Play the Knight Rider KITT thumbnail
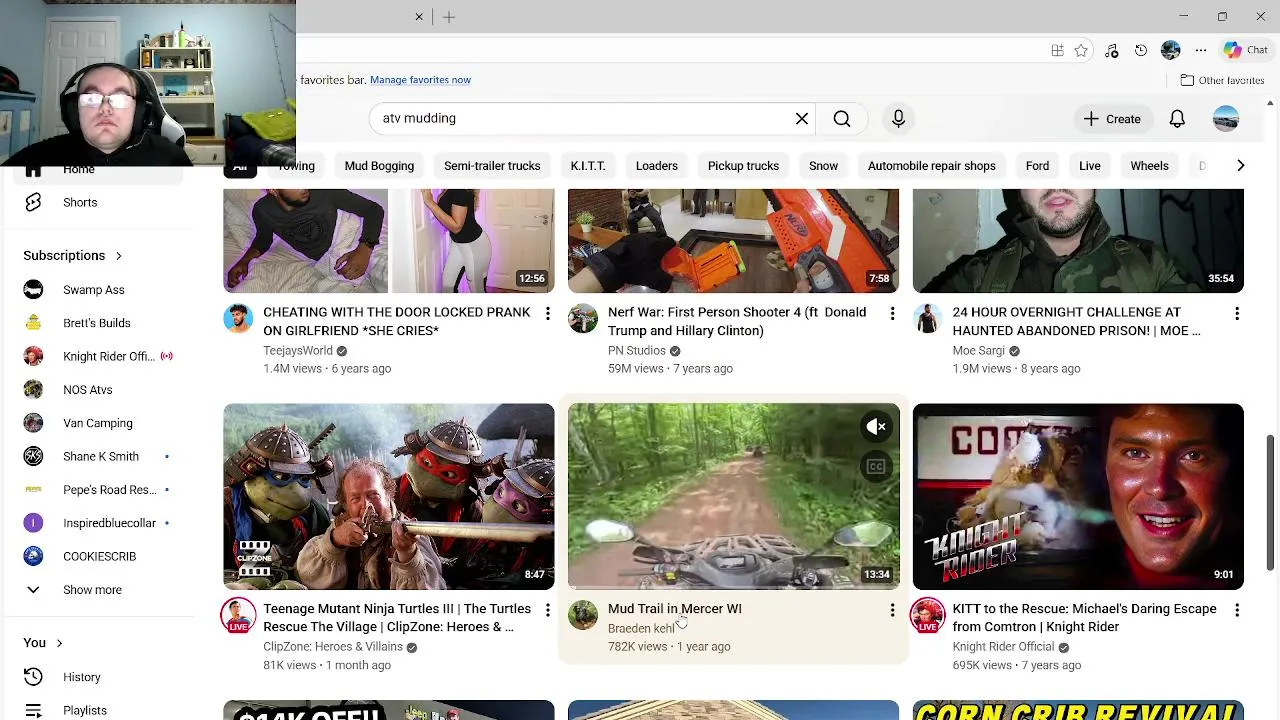This screenshot has height=720, width=1280. (1078, 496)
